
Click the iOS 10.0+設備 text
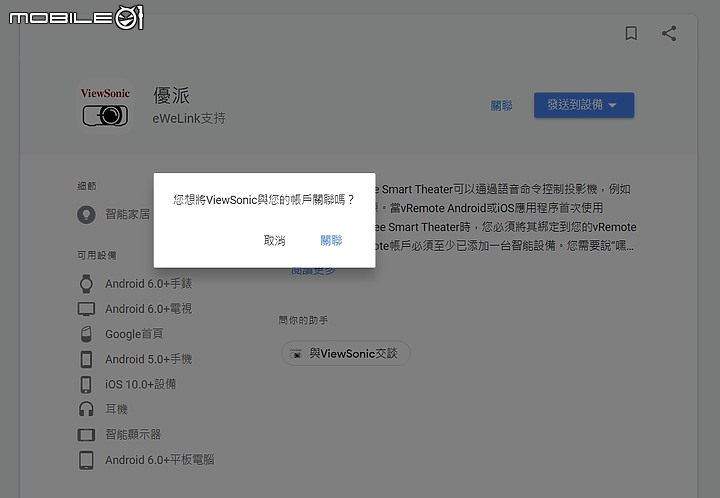point(141,384)
